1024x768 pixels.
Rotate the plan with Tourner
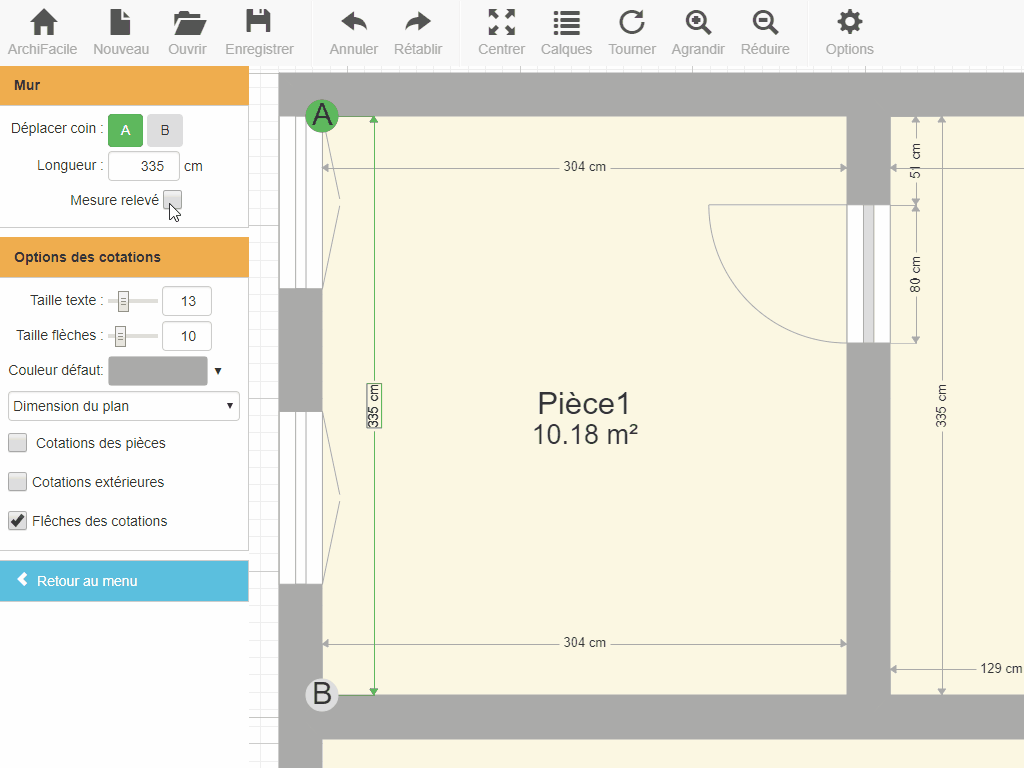pyautogui.click(x=632, y=32)
